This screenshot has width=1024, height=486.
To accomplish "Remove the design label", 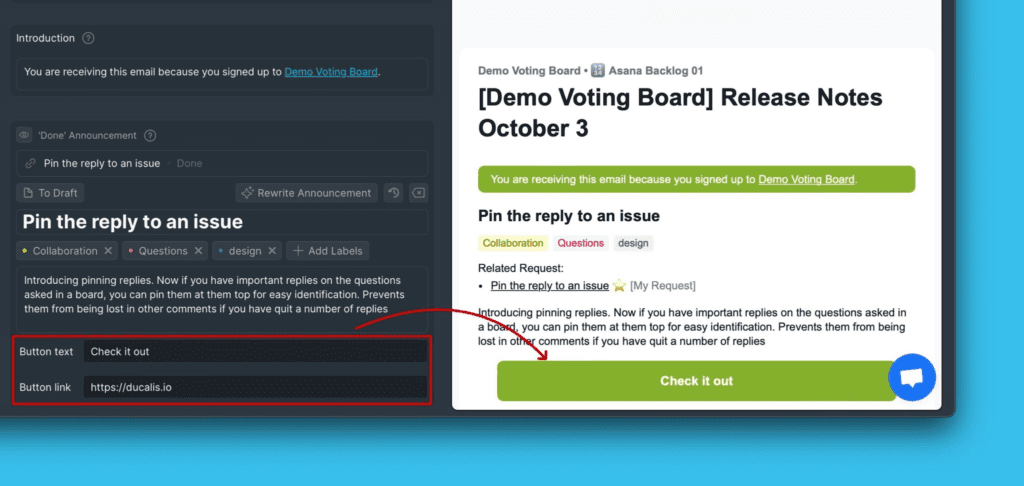I will 271,251.
